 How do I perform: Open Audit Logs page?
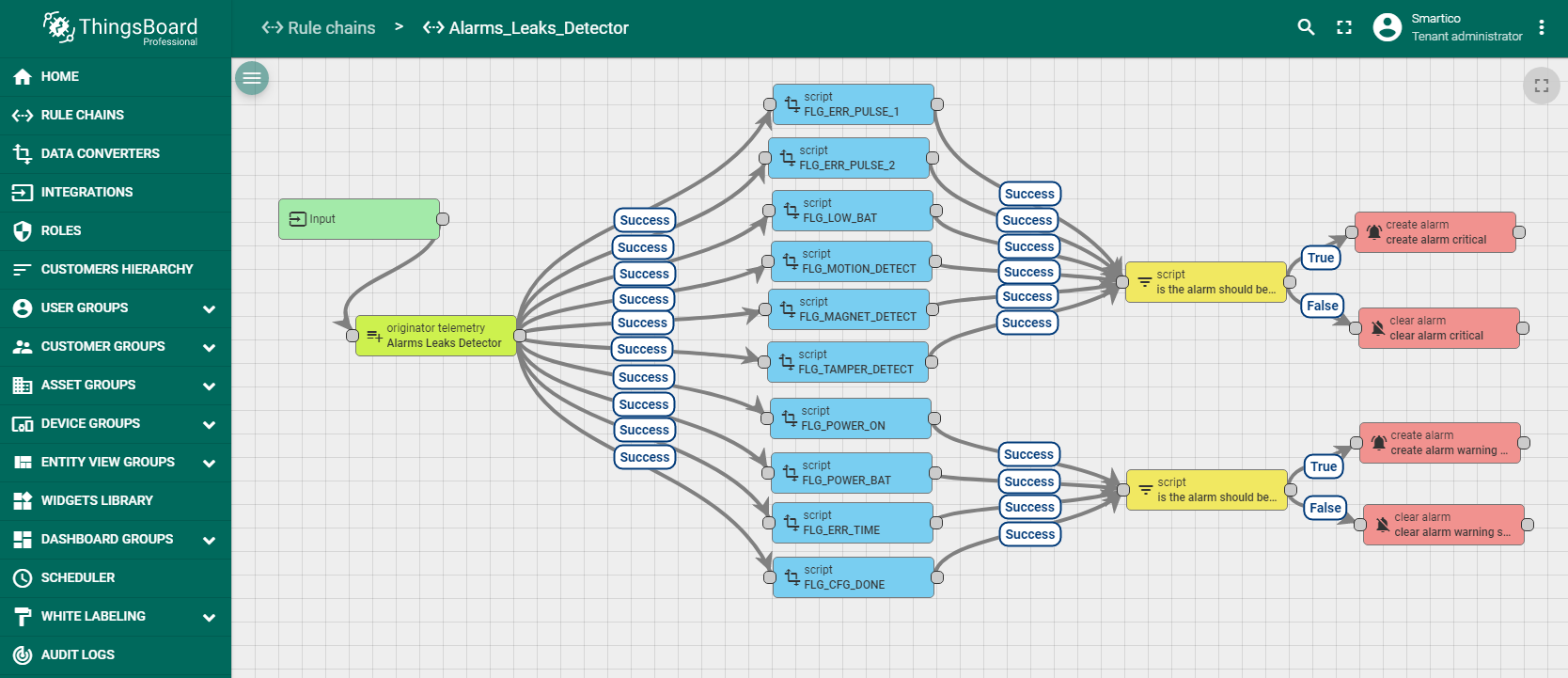coord(77,654)
